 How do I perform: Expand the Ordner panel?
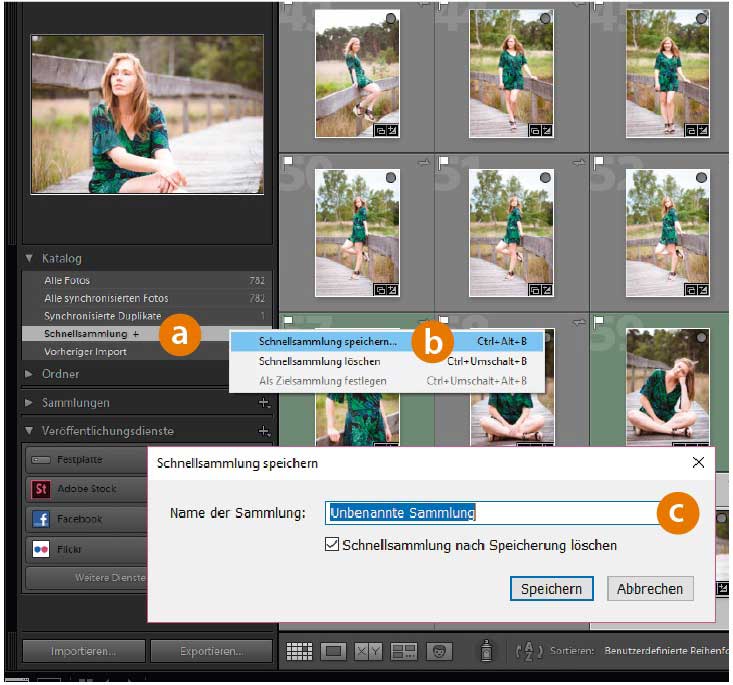point(29,374)
